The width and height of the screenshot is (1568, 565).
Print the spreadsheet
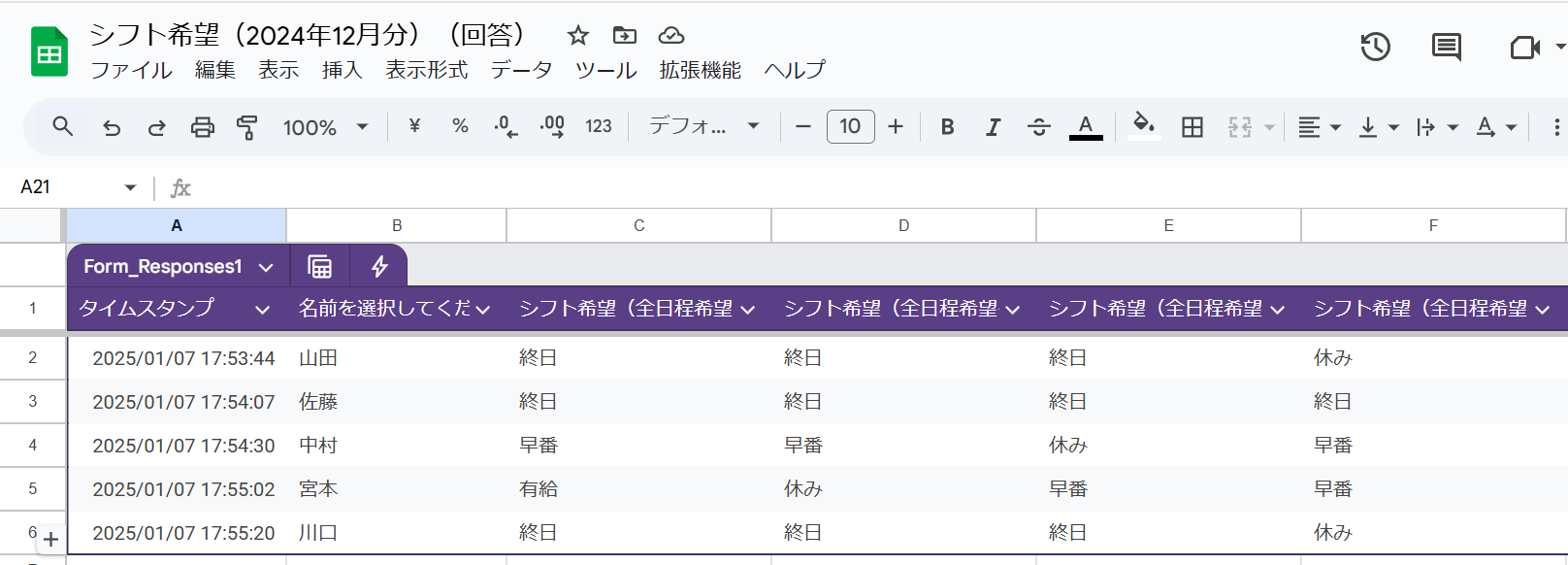pos(202,127)
